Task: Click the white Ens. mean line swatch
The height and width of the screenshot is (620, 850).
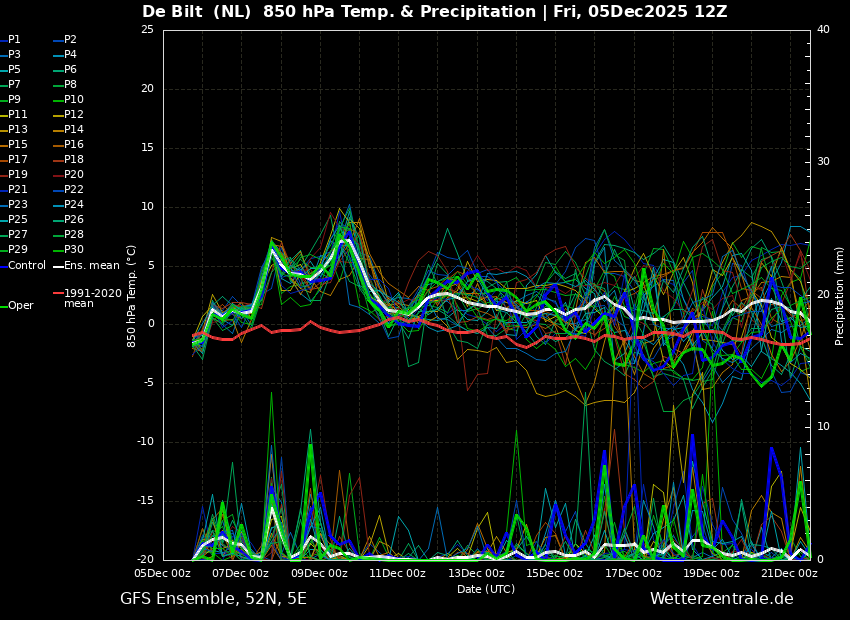Action: coord(57,266)
